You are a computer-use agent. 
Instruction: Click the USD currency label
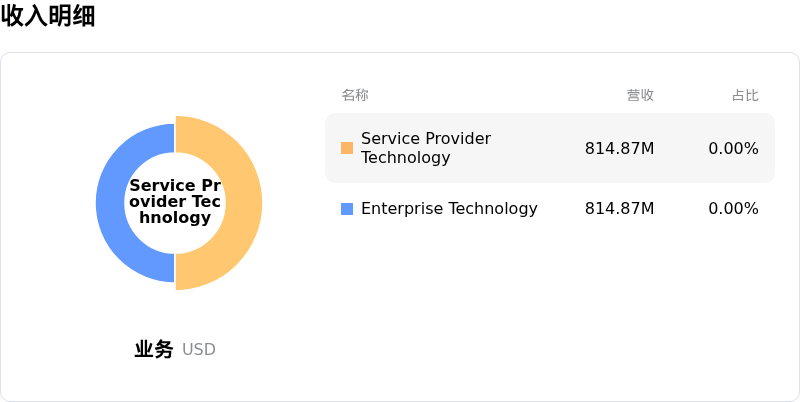click(199, 350)
